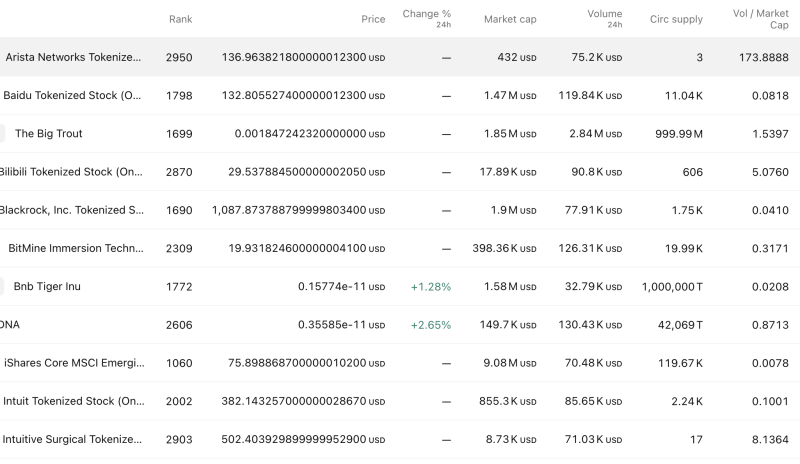Click market cap 1.85 M USD
This screenshot has width=800, height=464.
510,134
